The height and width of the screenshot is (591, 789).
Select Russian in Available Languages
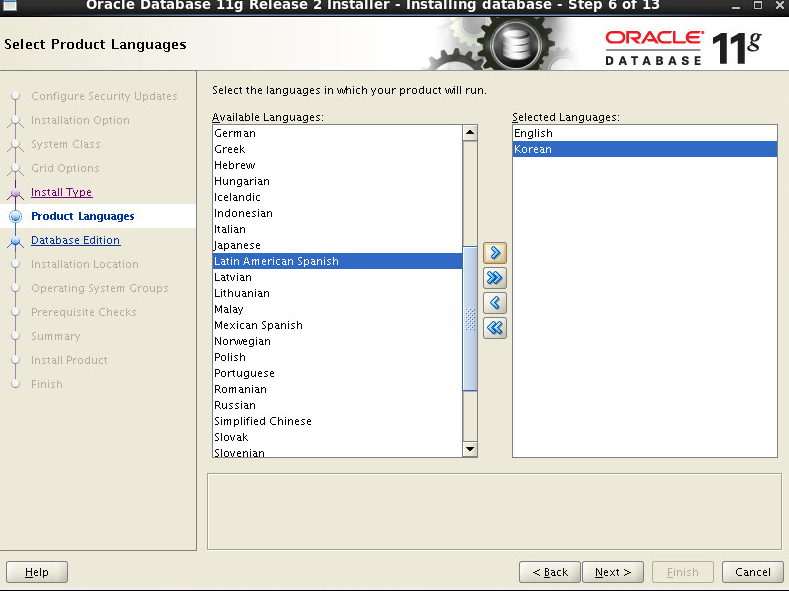point(337,405)
